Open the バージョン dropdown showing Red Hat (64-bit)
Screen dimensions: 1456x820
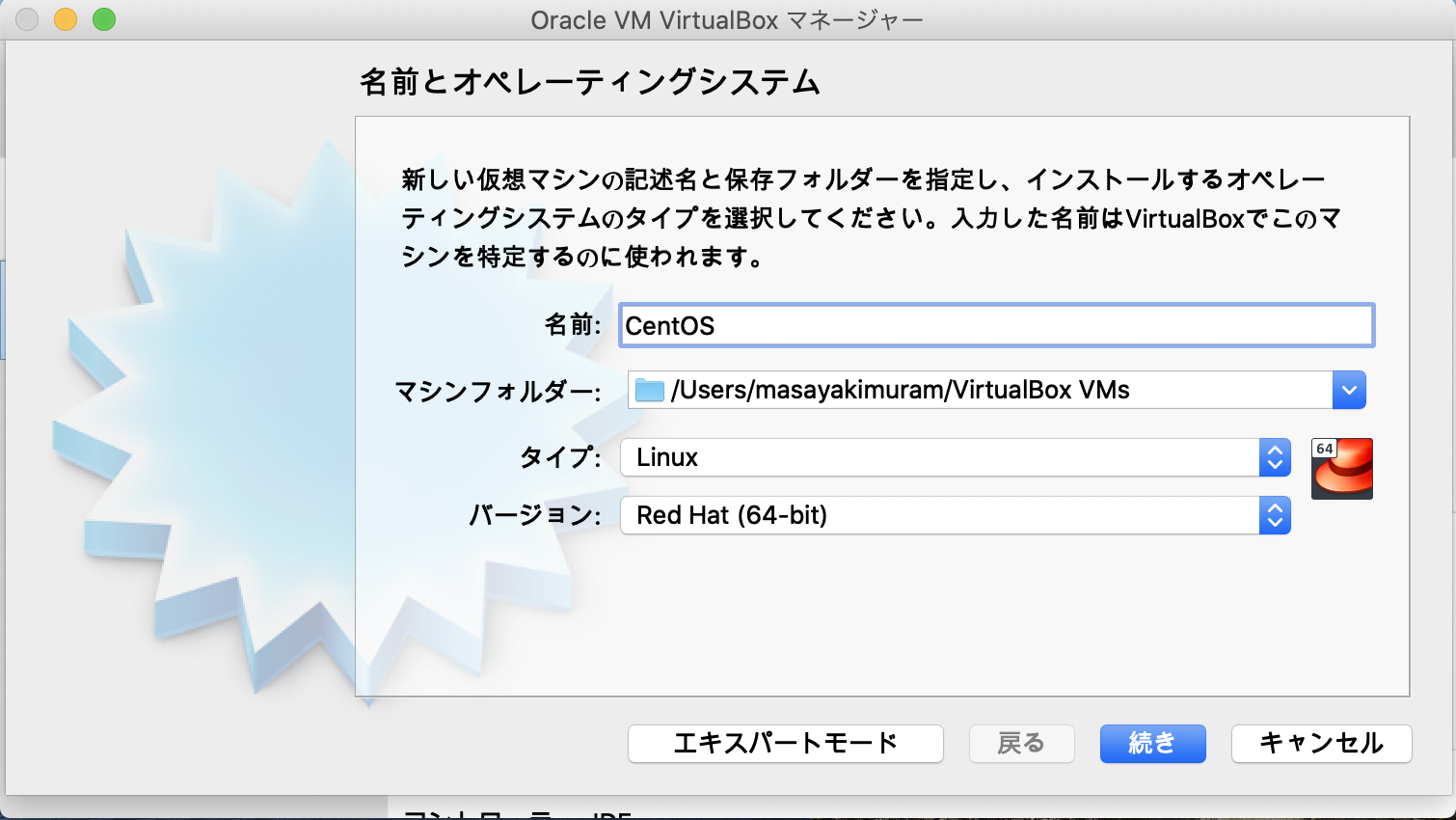tap(956, 515)
